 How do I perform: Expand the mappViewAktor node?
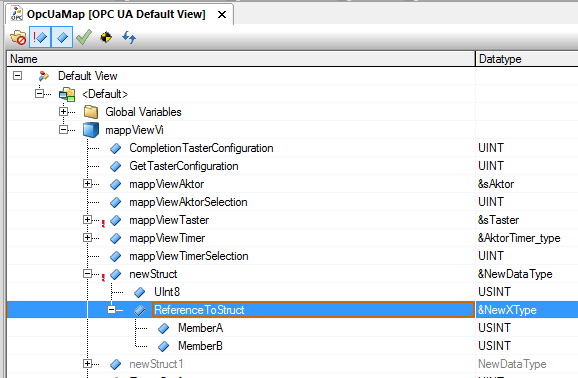pyautogui.click(x=87, y=184)
